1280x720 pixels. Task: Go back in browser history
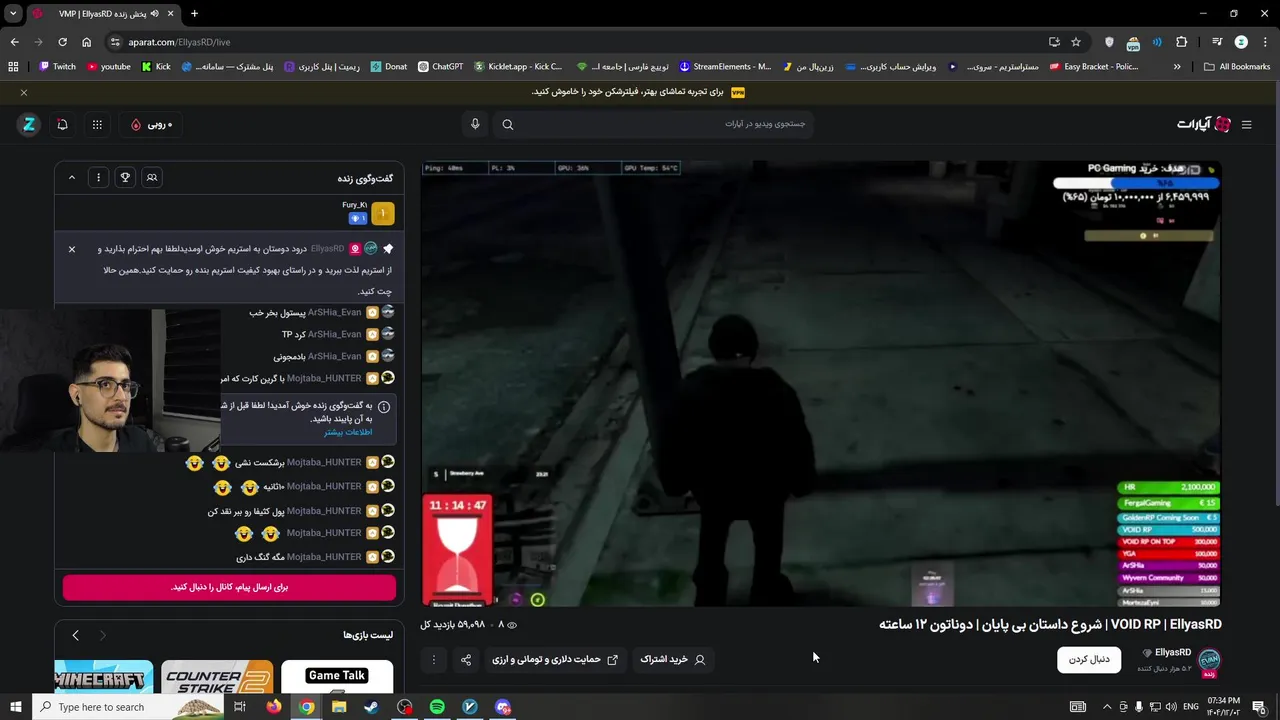(14, 42)
